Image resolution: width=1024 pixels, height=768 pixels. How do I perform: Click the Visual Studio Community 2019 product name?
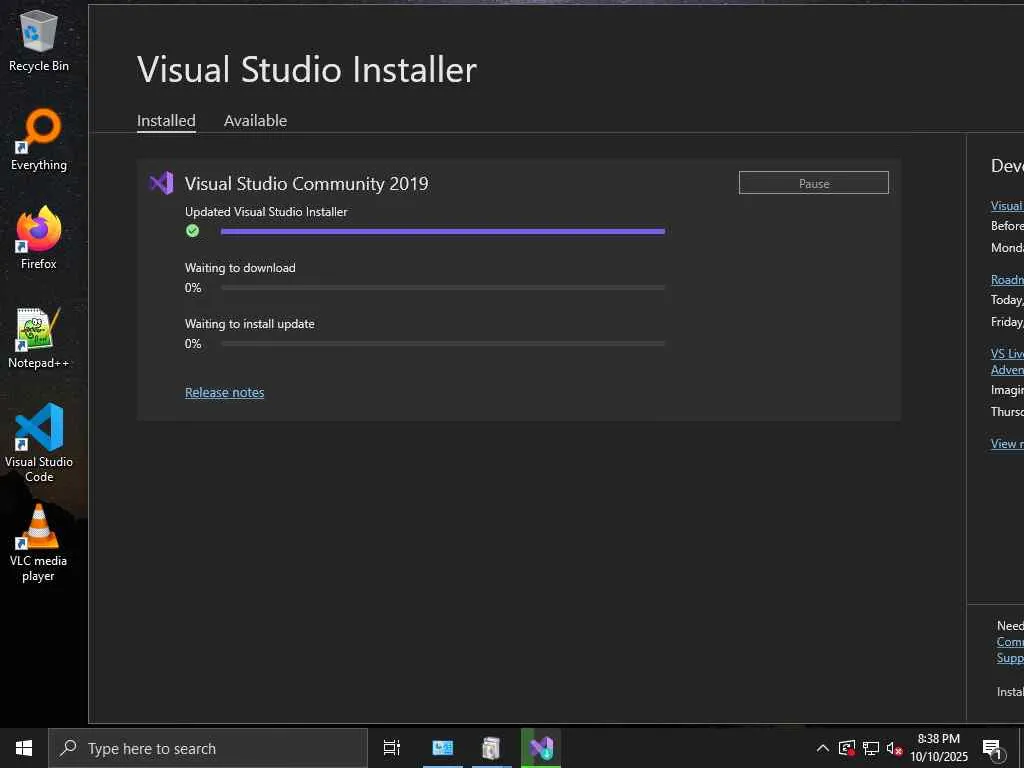306,184
